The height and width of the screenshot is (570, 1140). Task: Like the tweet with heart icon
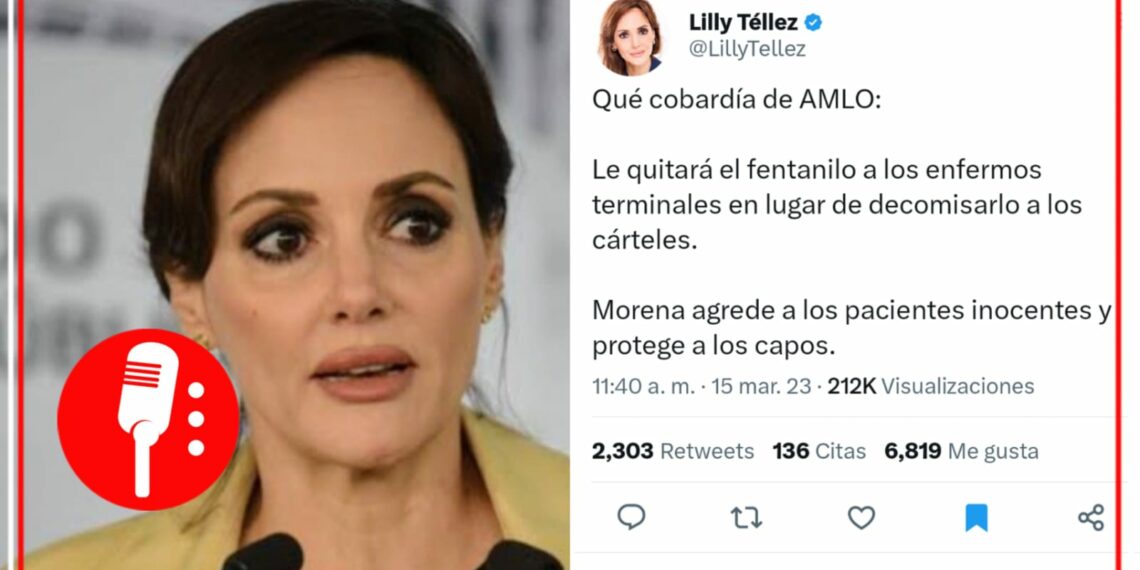pos(861,518)
